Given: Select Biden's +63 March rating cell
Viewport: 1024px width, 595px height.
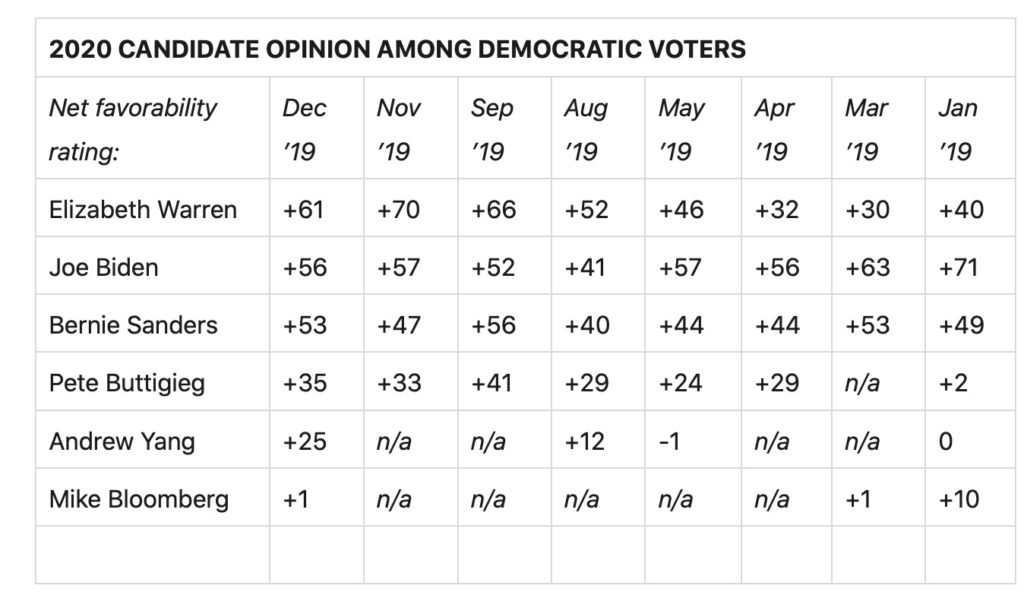Looking at the screenshot, I should click(x=867, y=267).
